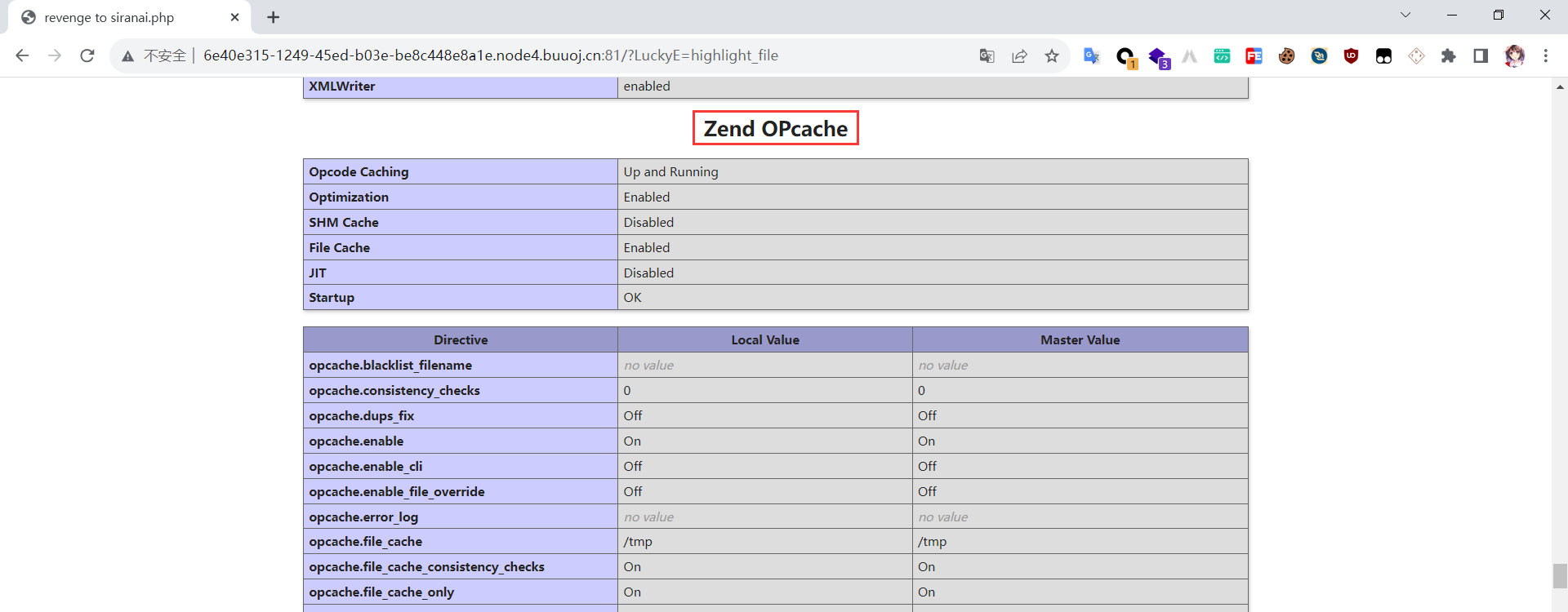Click 'opcache.file_cache_only' directive
The width and height of the screenshot is (1568, 612).
(x=381, y=592)
